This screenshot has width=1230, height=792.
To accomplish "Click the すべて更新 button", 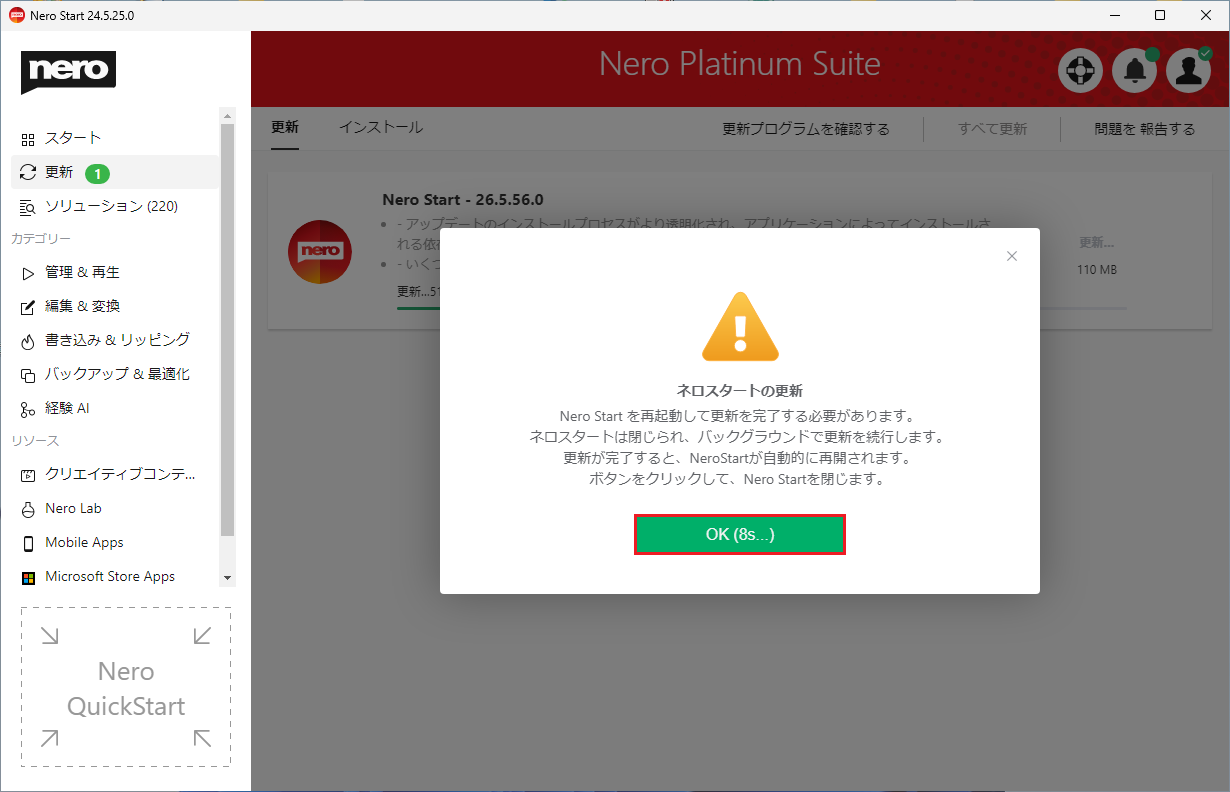I will (992, 129).
